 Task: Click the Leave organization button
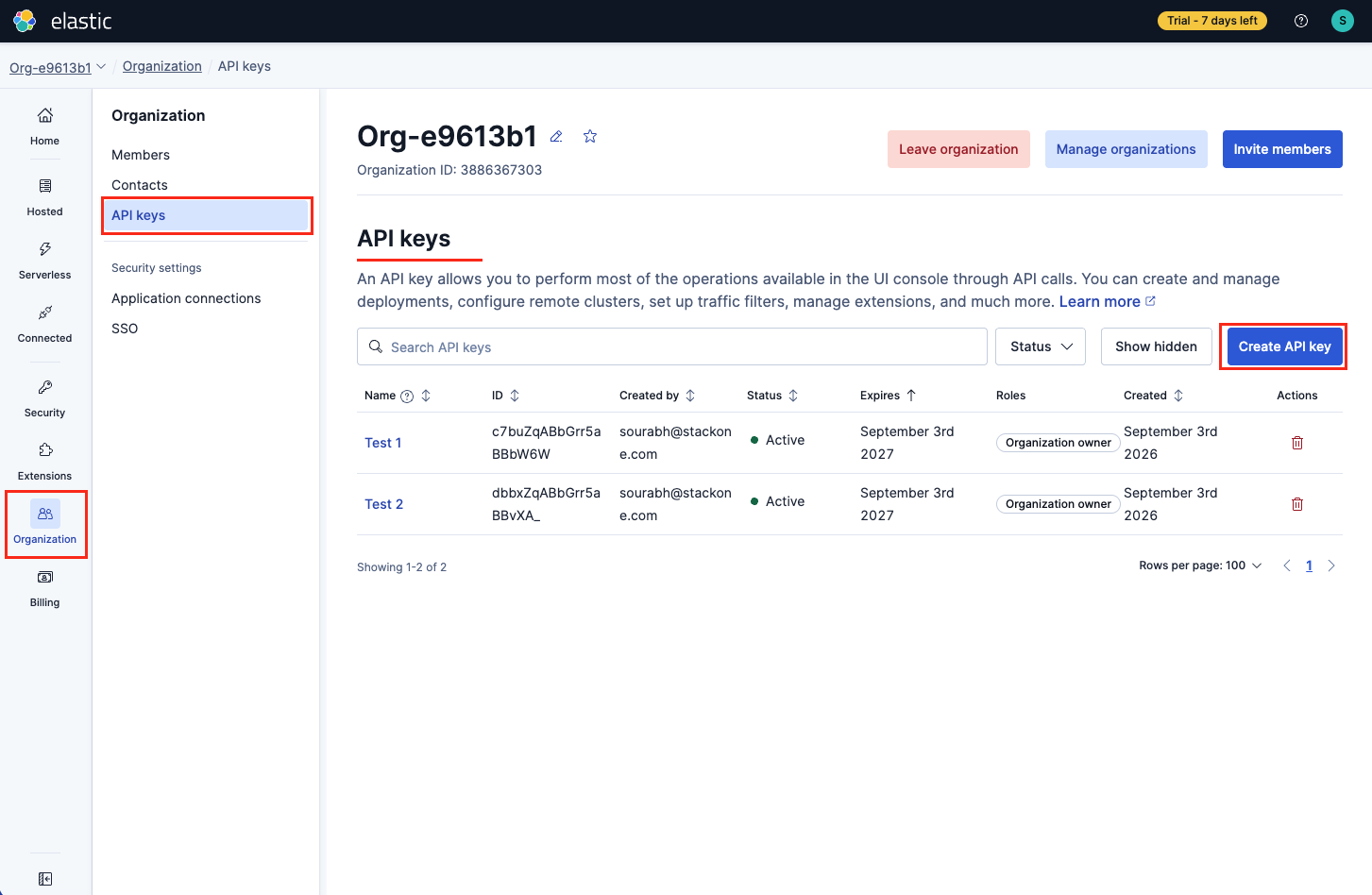coord(958,149)
